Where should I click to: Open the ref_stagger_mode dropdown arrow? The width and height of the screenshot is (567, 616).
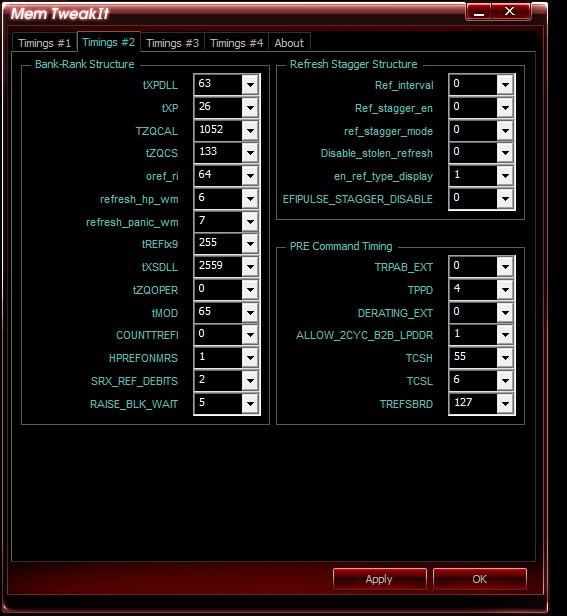(505, 130)
